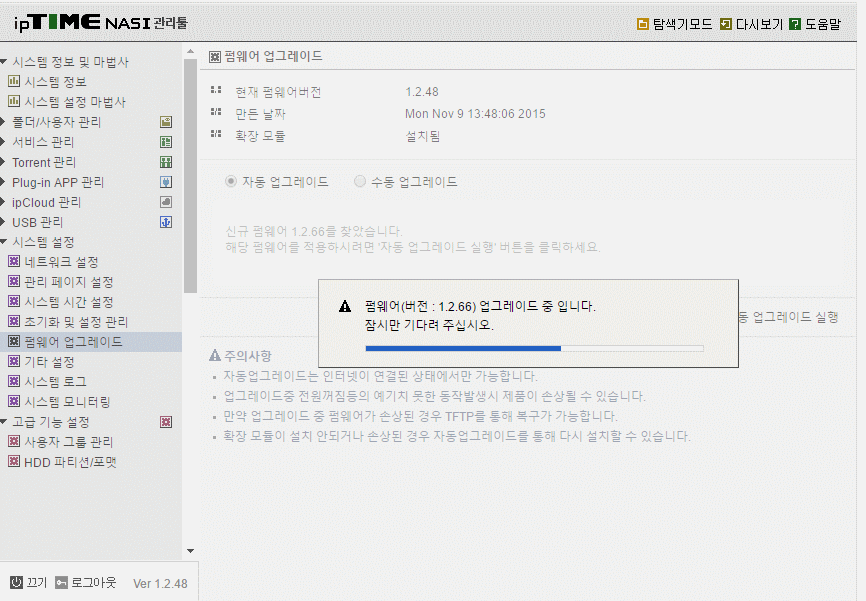
Task: Click the firmware upgrade progress bar
Action: (534, 349)
